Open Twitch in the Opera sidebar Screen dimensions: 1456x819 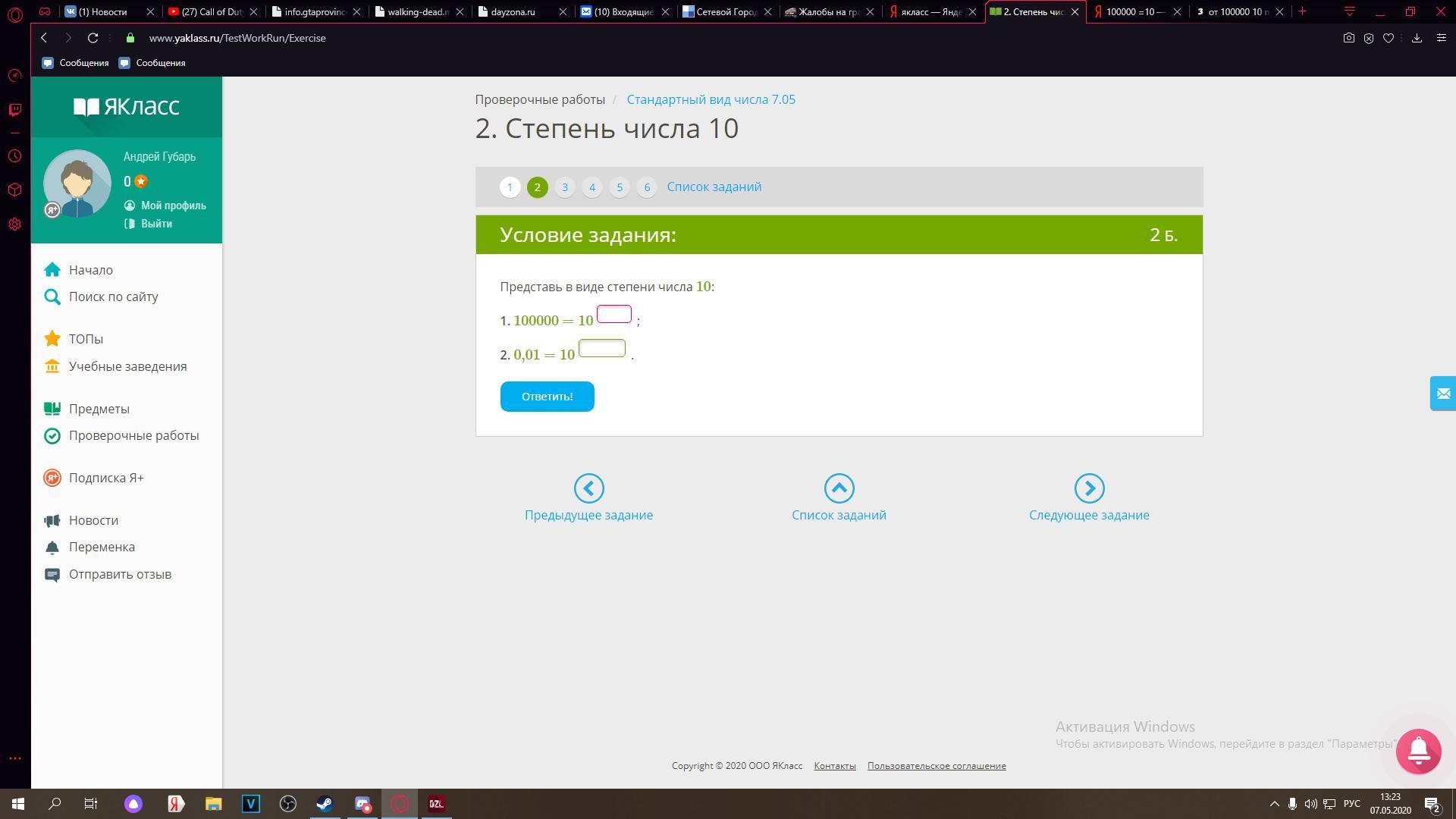point(14,110)
